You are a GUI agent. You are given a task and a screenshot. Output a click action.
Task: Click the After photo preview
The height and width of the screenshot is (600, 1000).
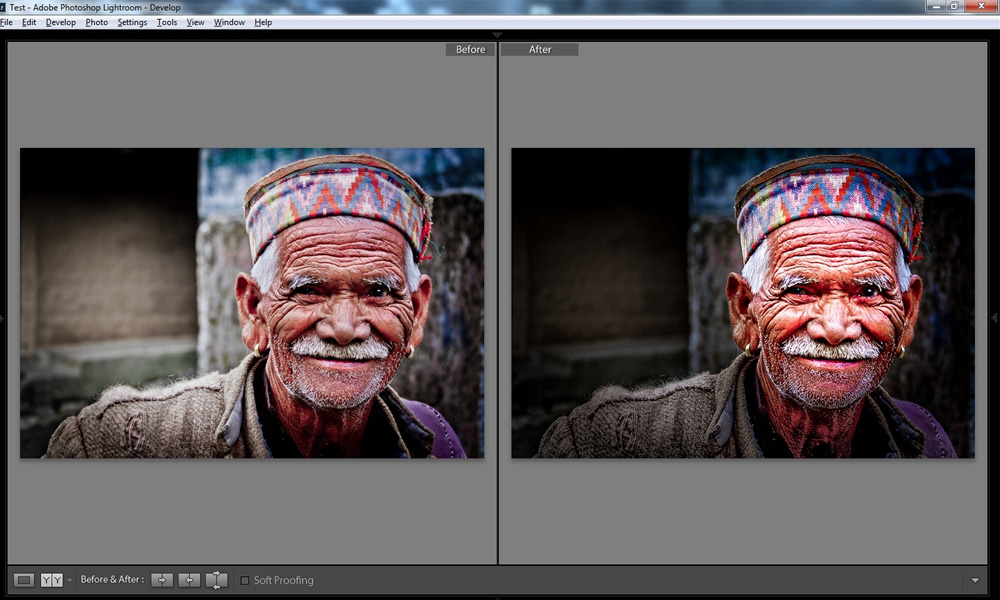coord(743,303)
